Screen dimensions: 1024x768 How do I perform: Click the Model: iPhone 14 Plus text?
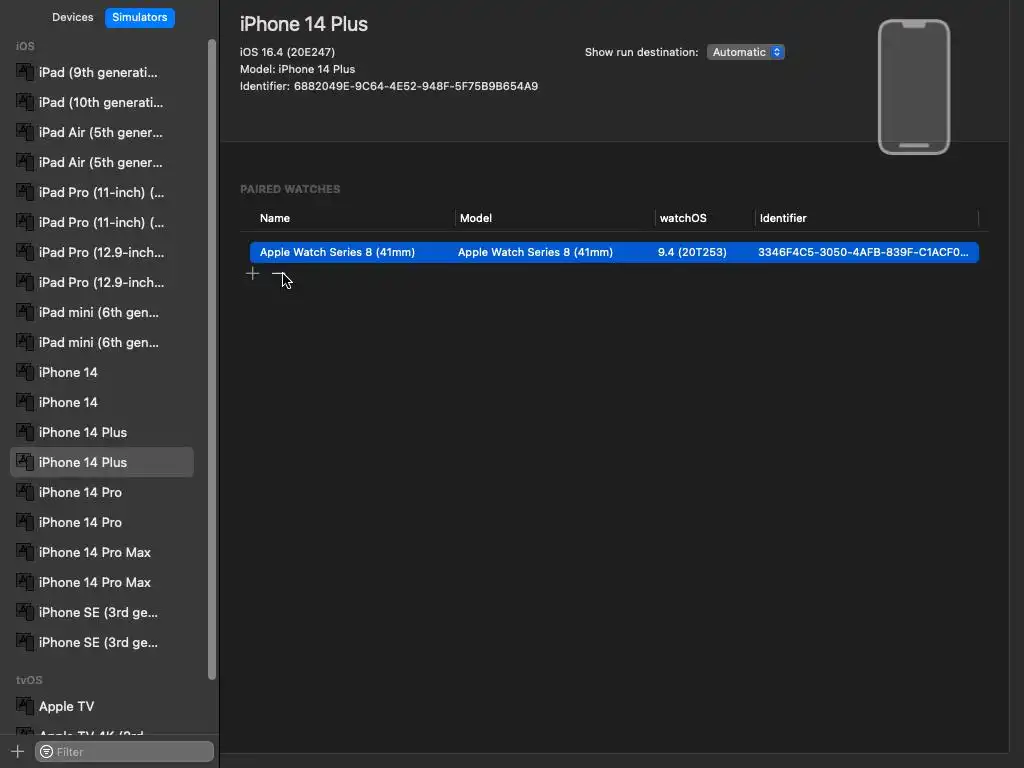click(x=297, y=69)
